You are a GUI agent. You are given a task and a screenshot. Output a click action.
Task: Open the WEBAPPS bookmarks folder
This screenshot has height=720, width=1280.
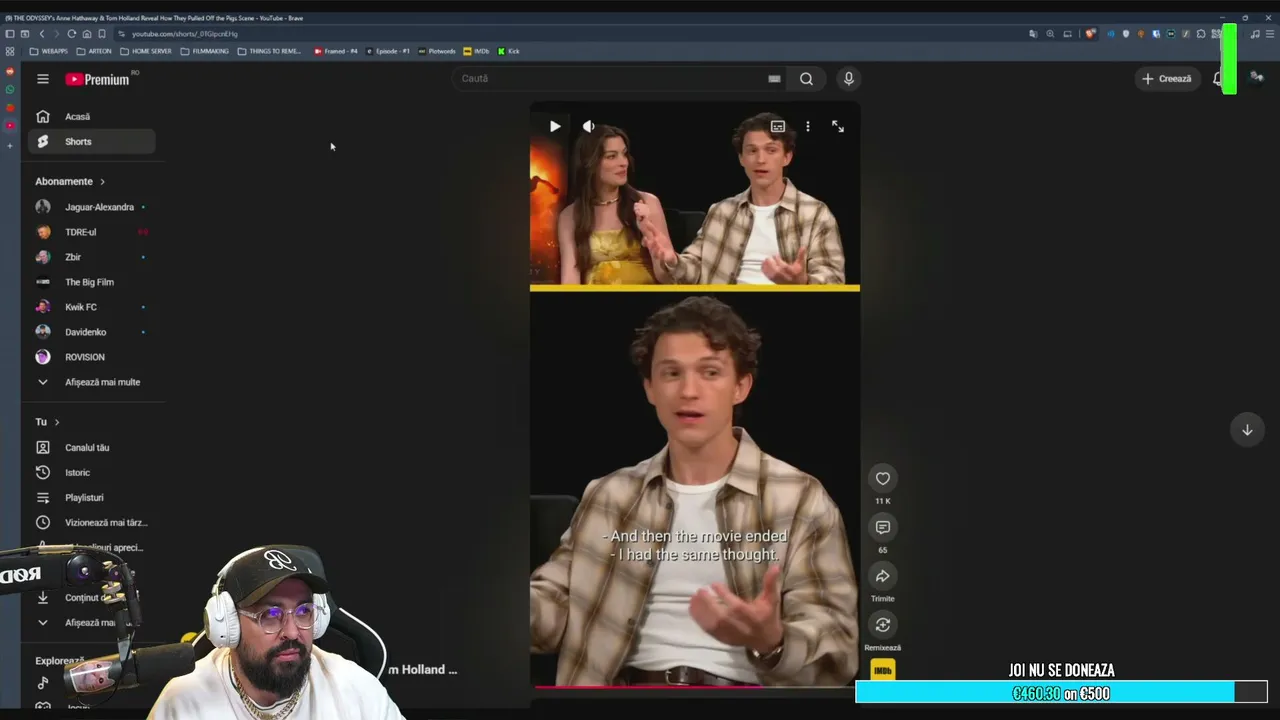pos(49,51)
